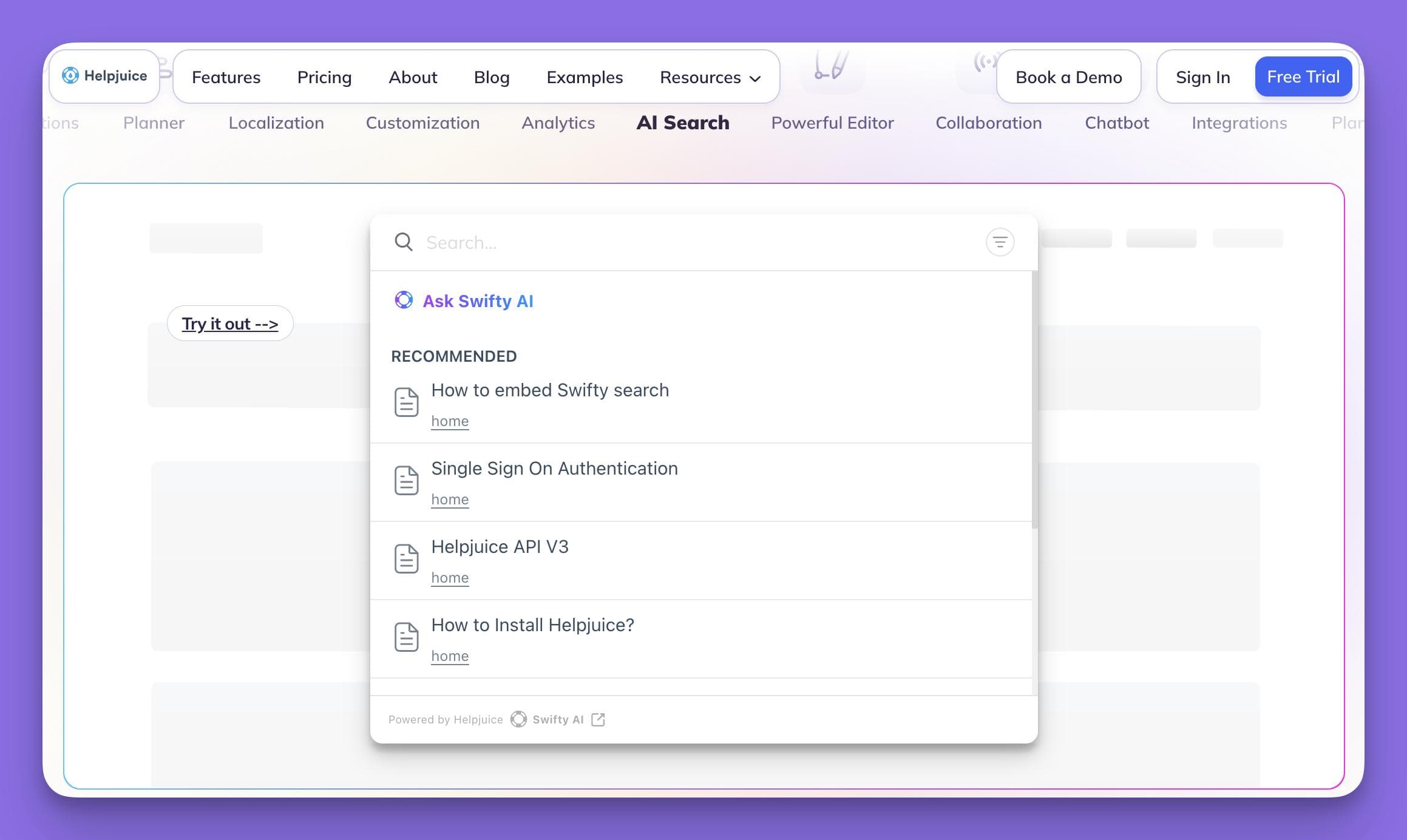This screenshot has width=1407, height=840.
Task: Open Swifty AI via the external link icon
Action: pos(598,719)
